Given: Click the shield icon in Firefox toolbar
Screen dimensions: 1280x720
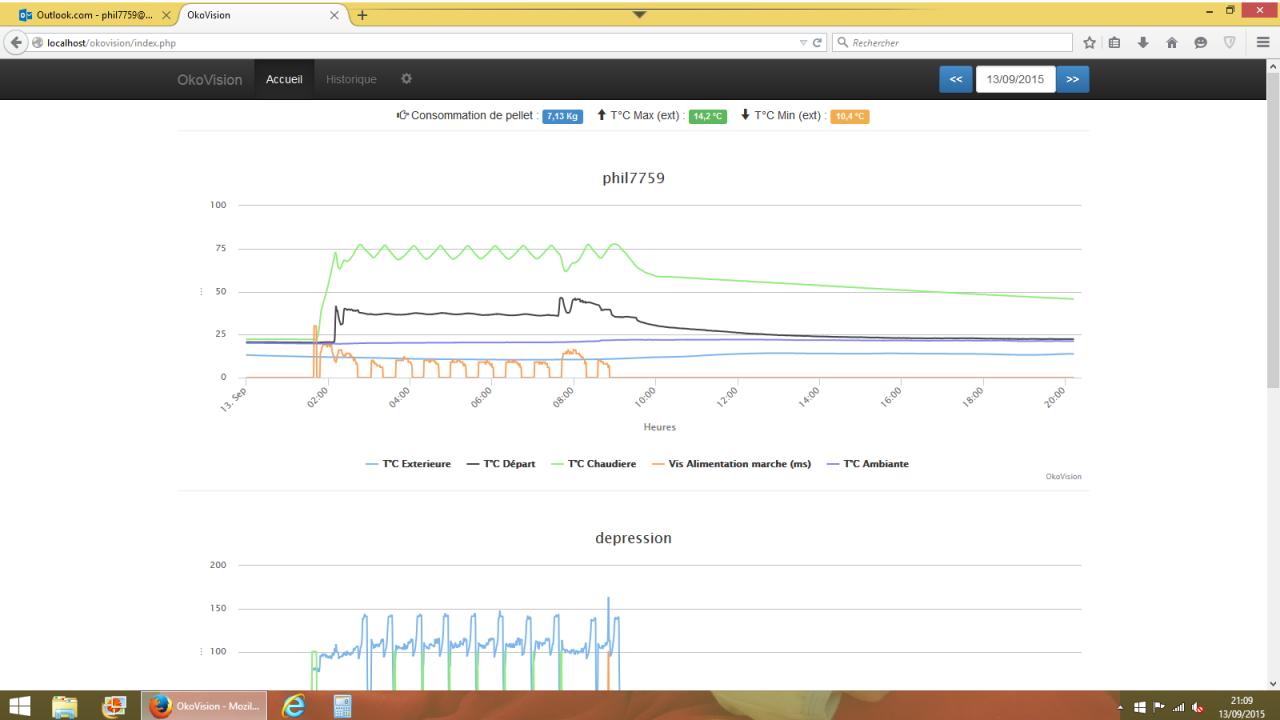Looking at the screenshot, I should (x=1230, y=43).
